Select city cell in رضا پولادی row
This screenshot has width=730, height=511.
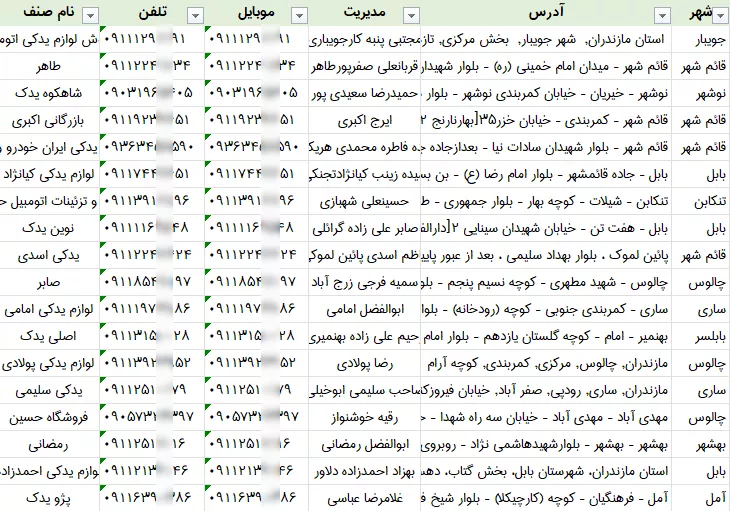(x=701, y=363)
